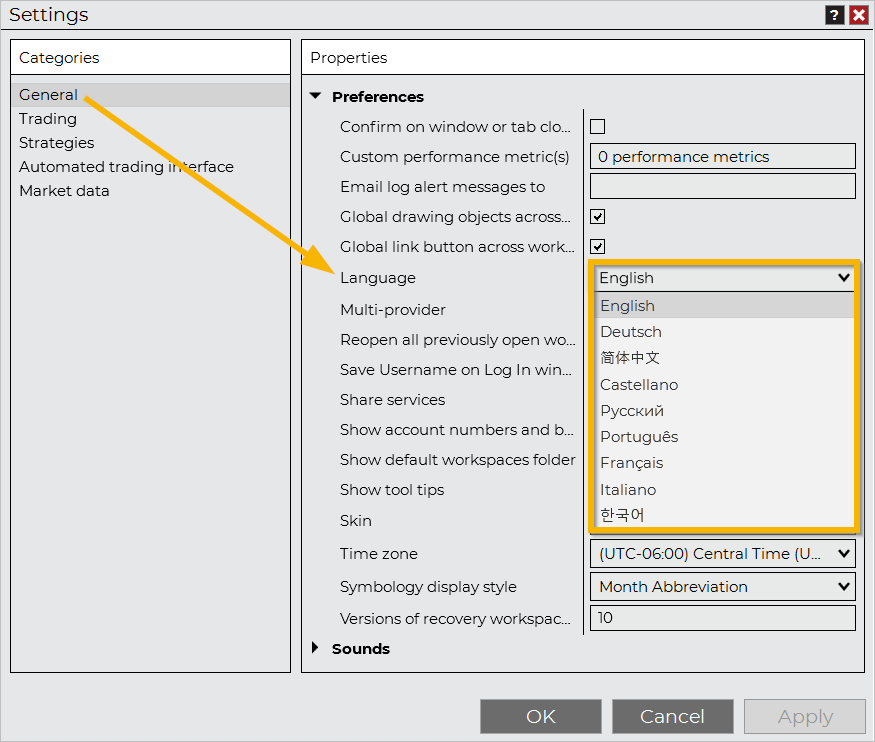This screenshot has width=875, height=742.
Task: Collapse the Preferences section
Action: [x=316, y=96]
